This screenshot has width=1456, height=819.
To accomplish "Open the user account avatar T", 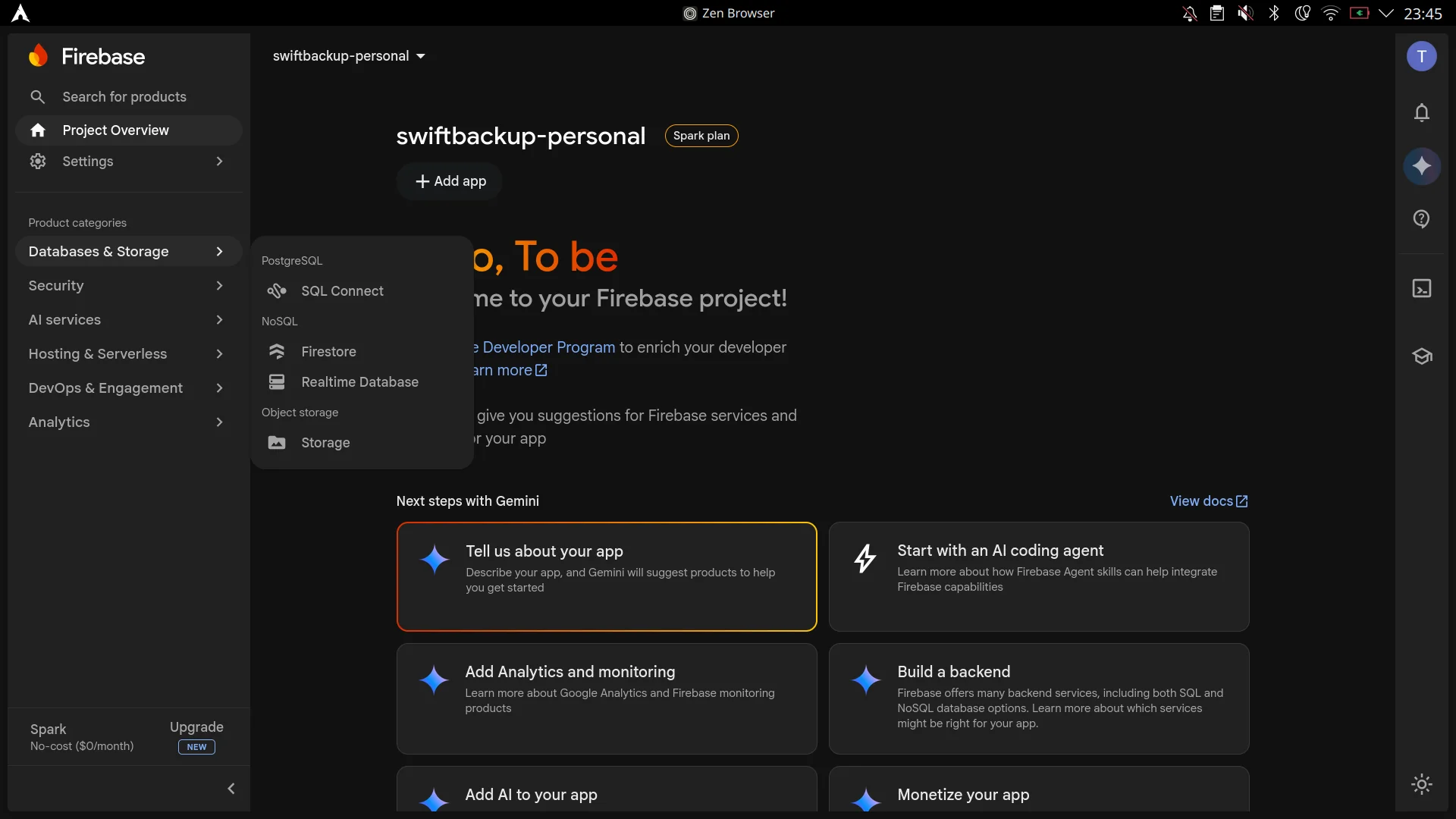I will (x=1422, y=56).
